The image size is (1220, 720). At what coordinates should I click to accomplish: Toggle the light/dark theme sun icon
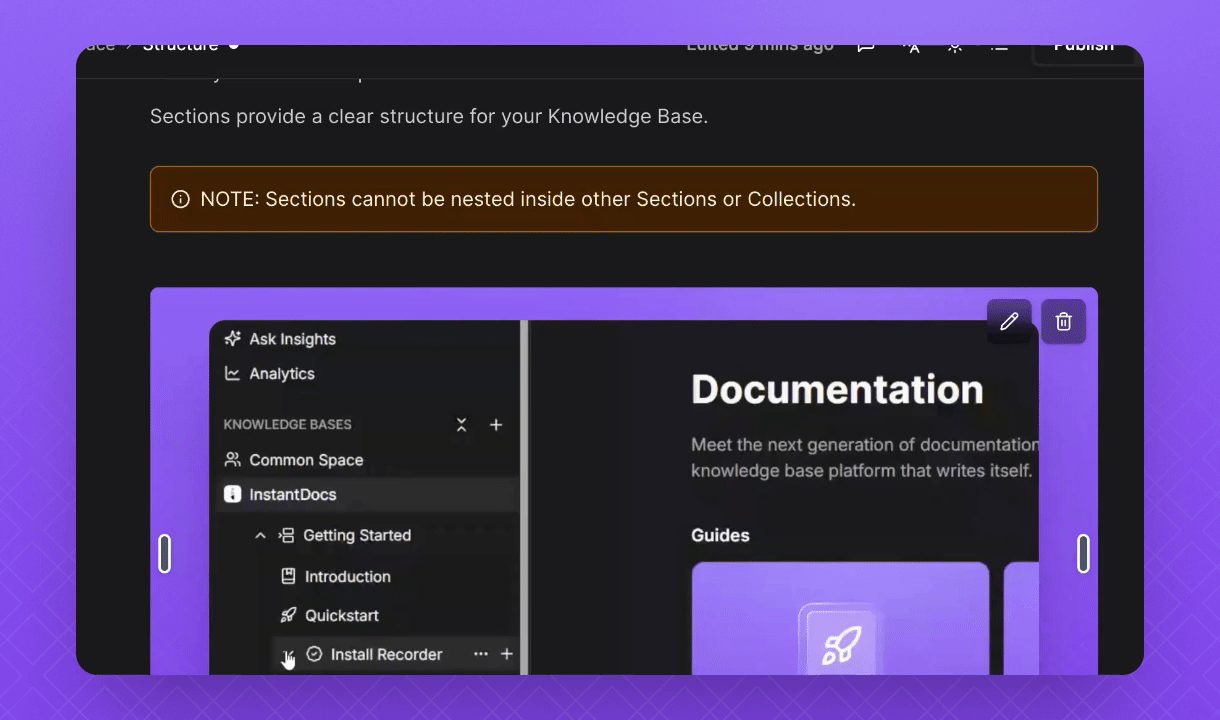tap(955, 47)
